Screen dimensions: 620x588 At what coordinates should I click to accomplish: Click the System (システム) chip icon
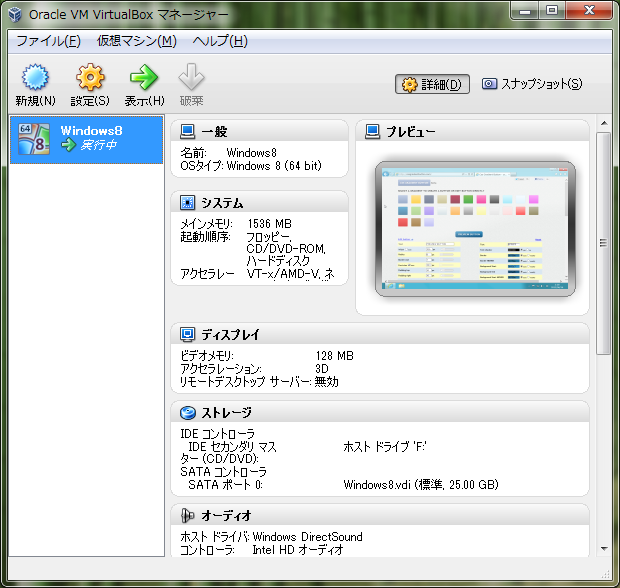click(187, 202)
